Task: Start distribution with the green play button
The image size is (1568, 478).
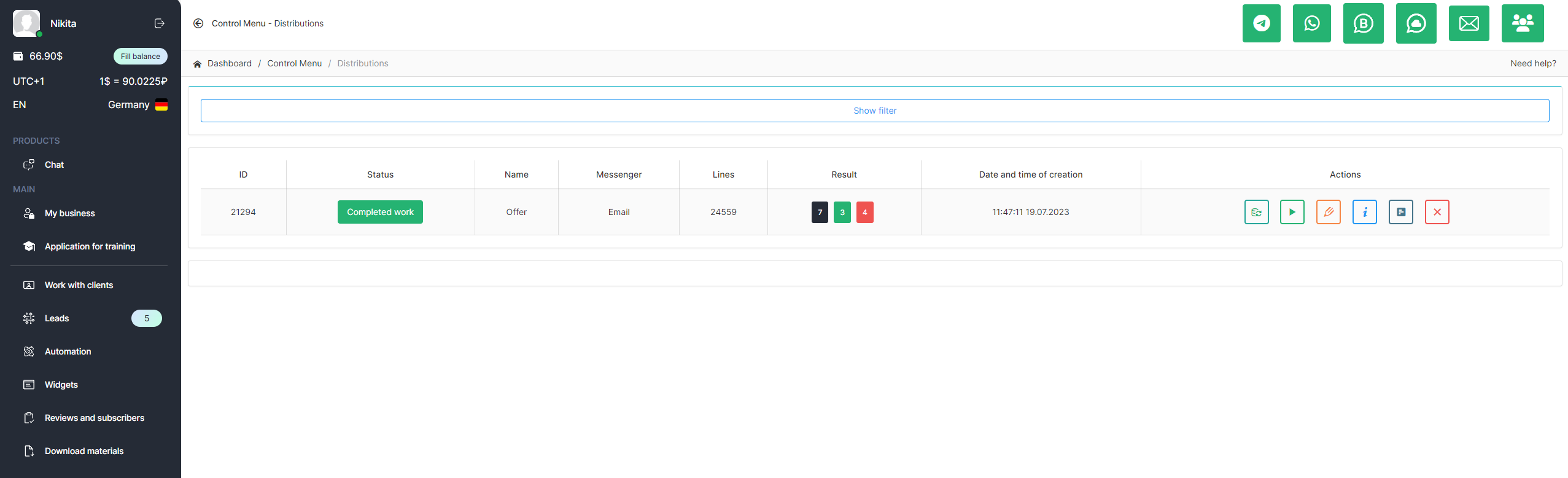Action: (1292, 212)
